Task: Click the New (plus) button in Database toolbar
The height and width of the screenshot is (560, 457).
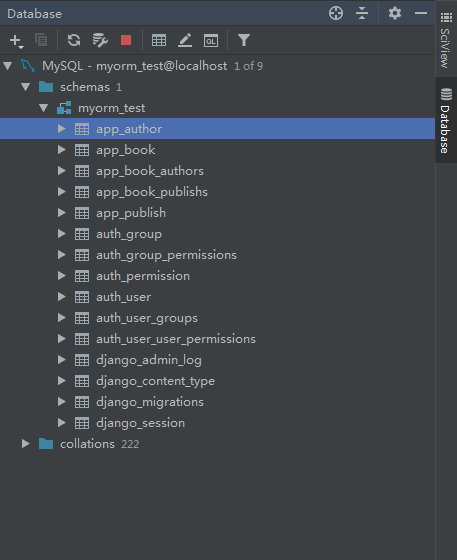Action: pyautogui.click(x=16, y=40)
